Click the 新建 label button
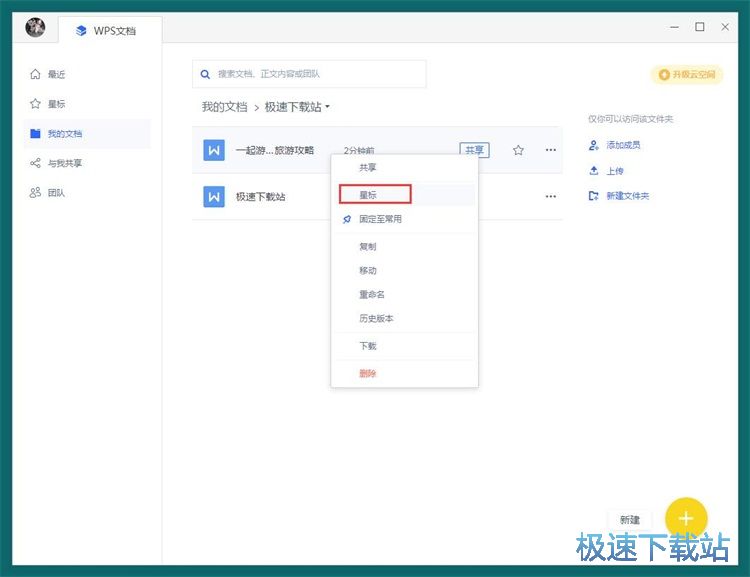This screenshot has width=750, height=577. pos(629,520)
